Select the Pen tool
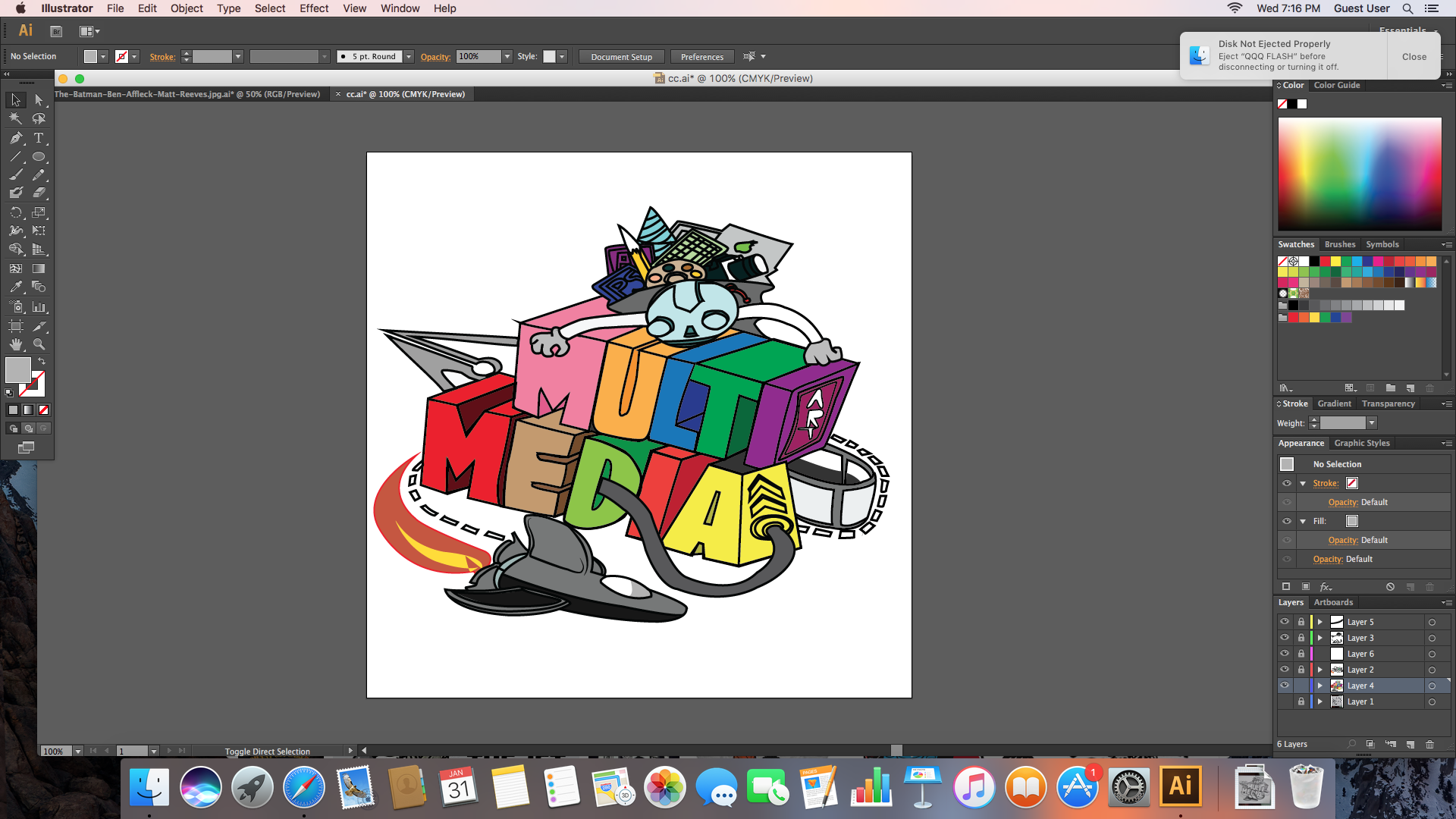 coord(16,138)
